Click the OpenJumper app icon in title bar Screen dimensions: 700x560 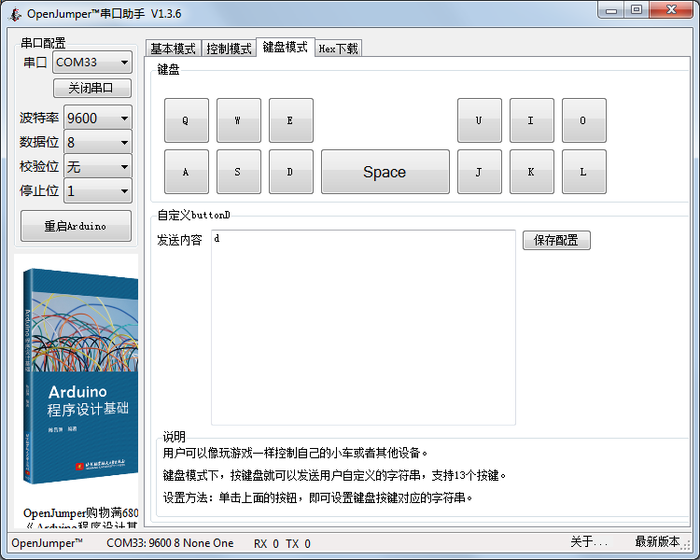[x=15, y=14]
